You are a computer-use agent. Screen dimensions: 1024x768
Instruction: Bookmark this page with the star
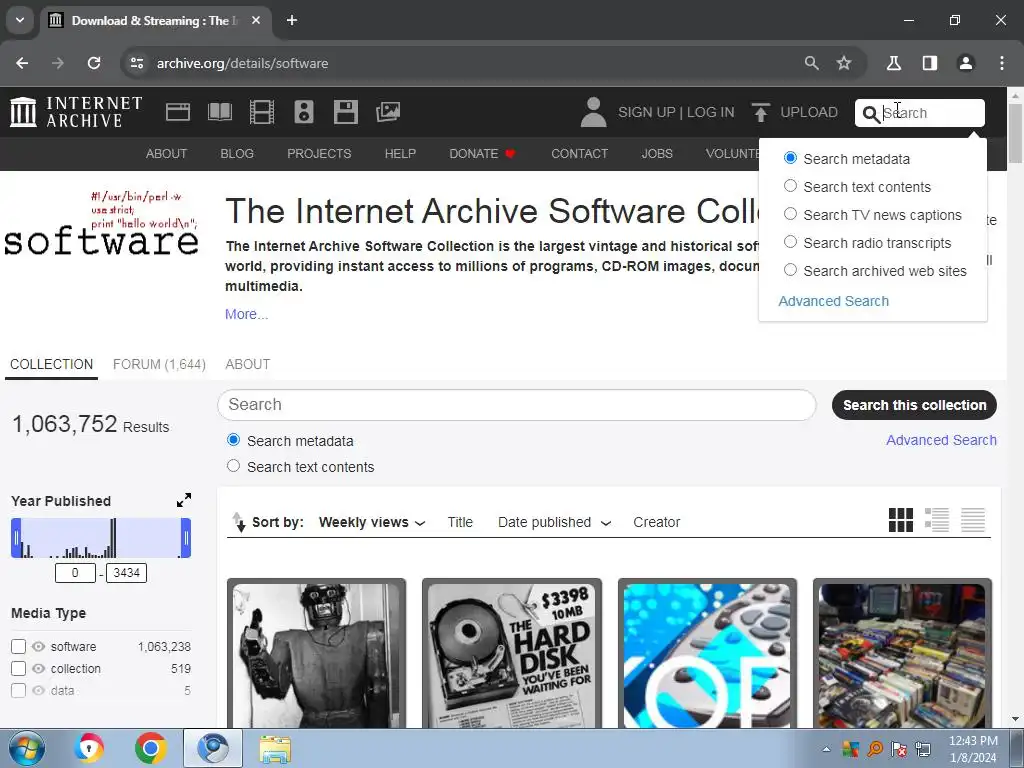pyautogui.click(x=844, y=63)
